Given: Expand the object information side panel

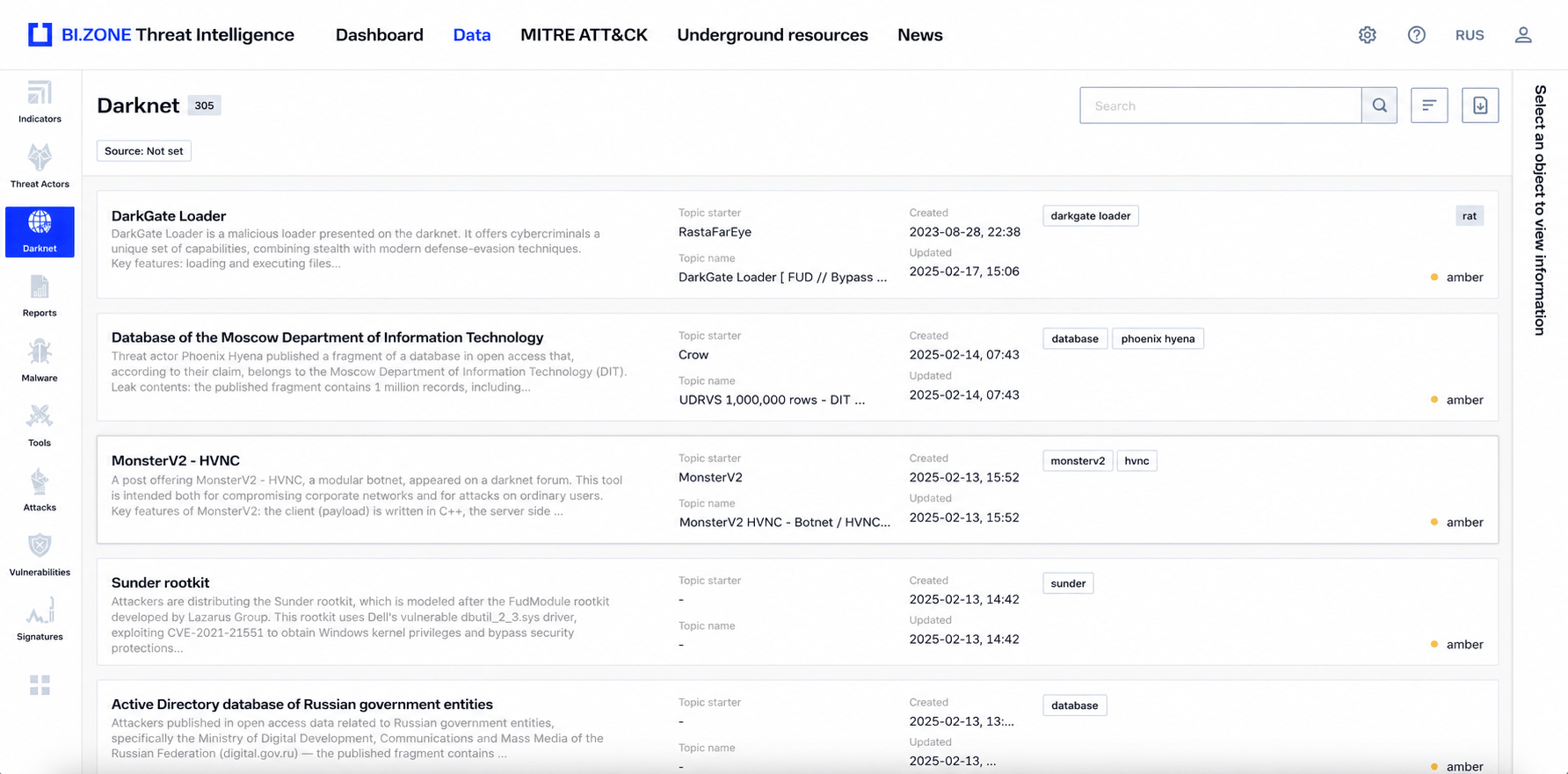Looking at the screenshot, I should [1540, 210].
